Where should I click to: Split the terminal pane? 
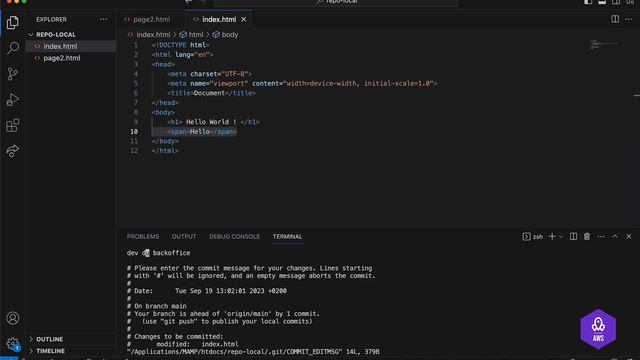pos(573,236)
